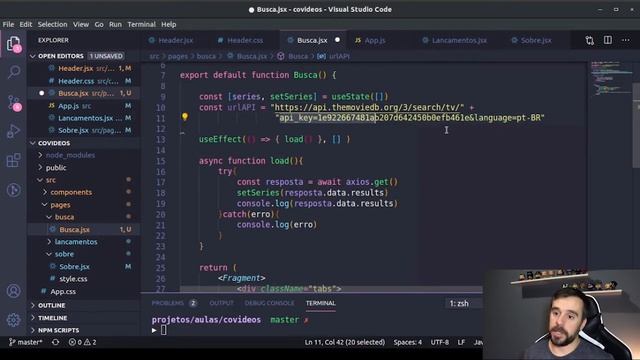The height and width of the screenshot is (360, 640).
Task: Click the master branch status item
Action: coord(26,342)
